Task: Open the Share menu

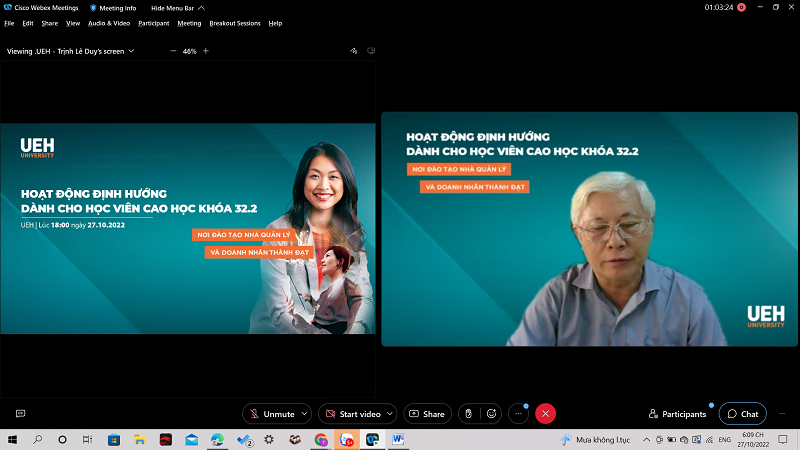Action: pos(49,23)
